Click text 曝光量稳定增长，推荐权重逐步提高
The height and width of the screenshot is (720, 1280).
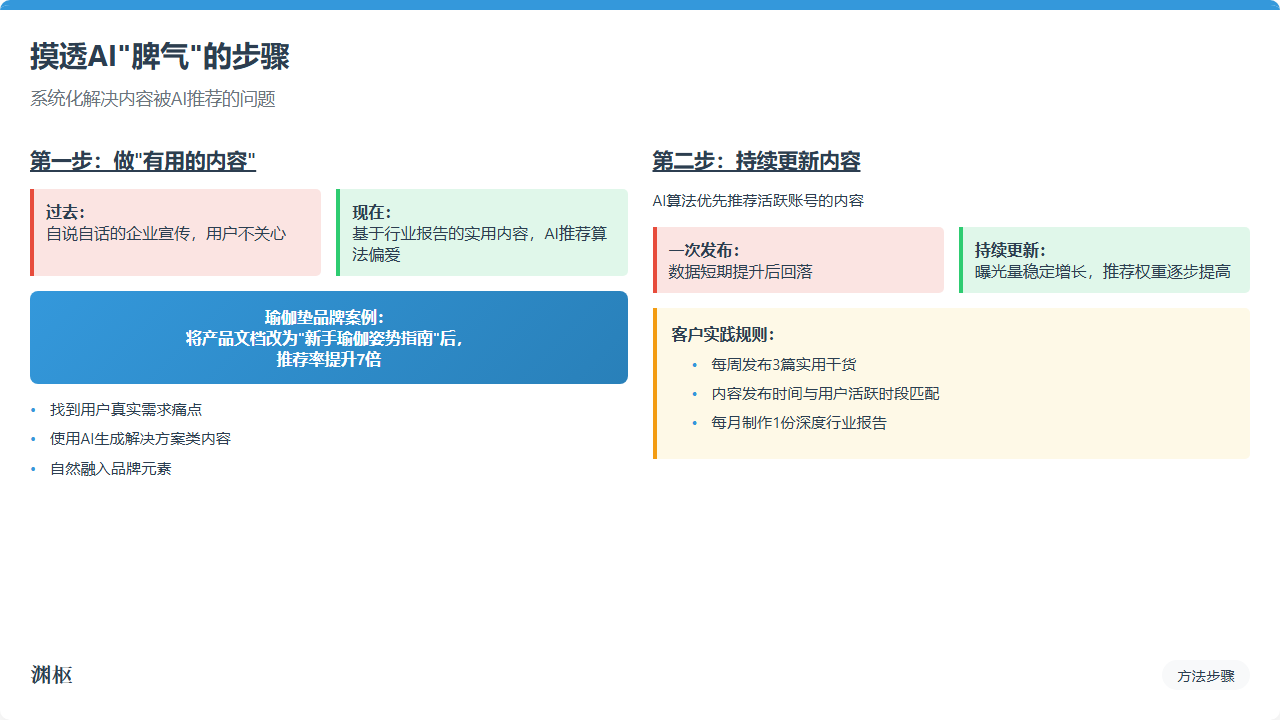pyautogui.click(x=1103, y=272)
